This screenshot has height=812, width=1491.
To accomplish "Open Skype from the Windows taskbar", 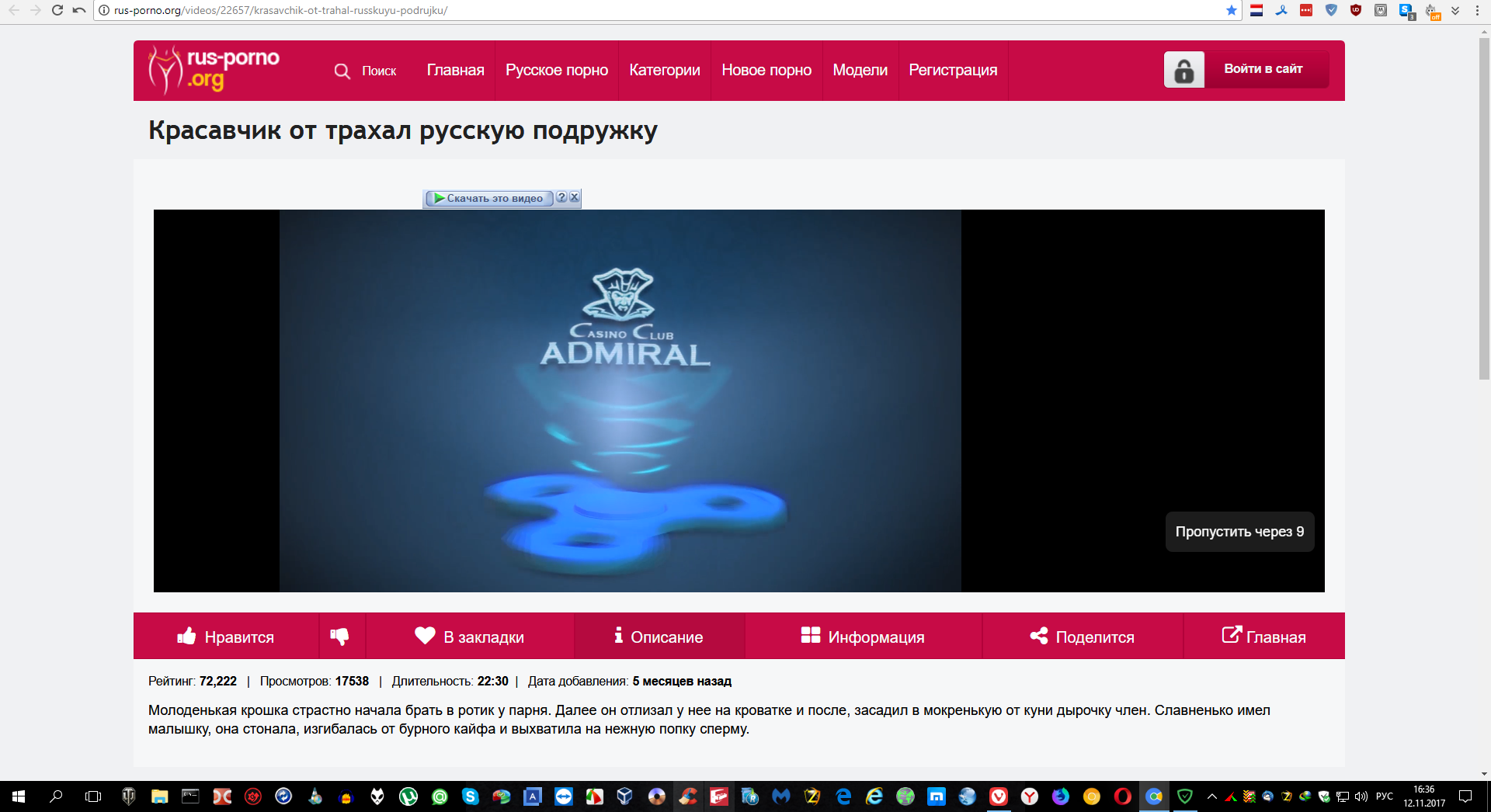I will pyautogui.click(x=471, y=796).
